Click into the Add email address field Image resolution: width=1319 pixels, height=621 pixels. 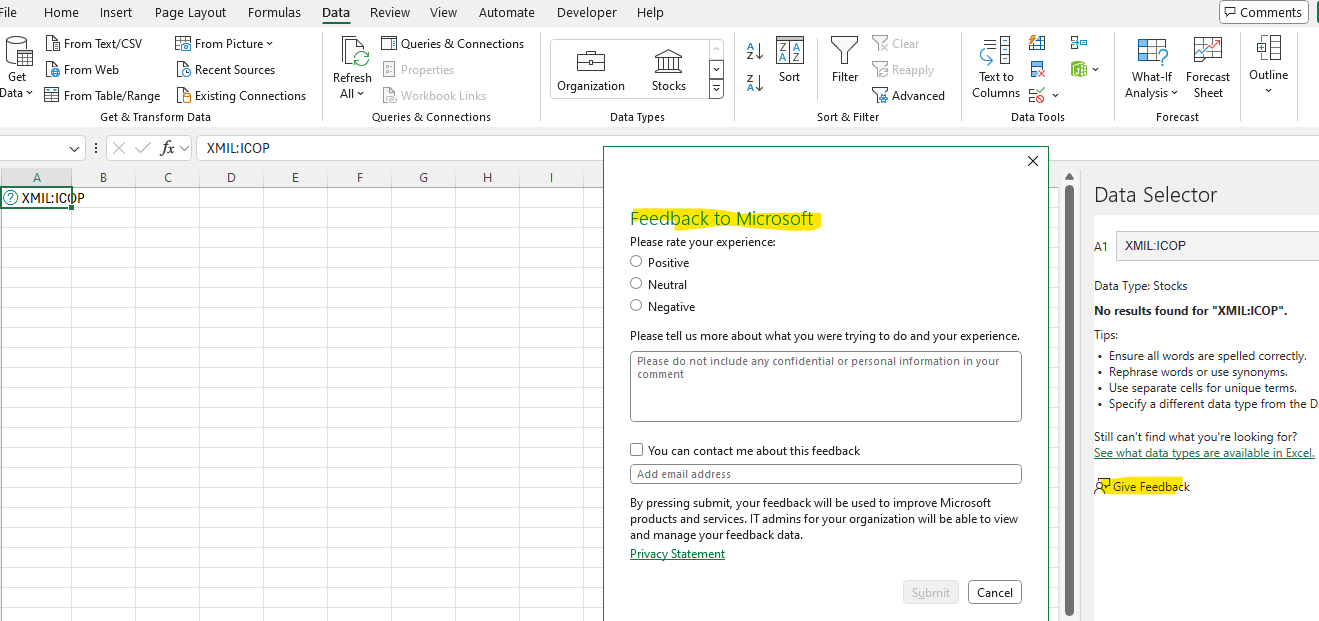tap(826, 474)
